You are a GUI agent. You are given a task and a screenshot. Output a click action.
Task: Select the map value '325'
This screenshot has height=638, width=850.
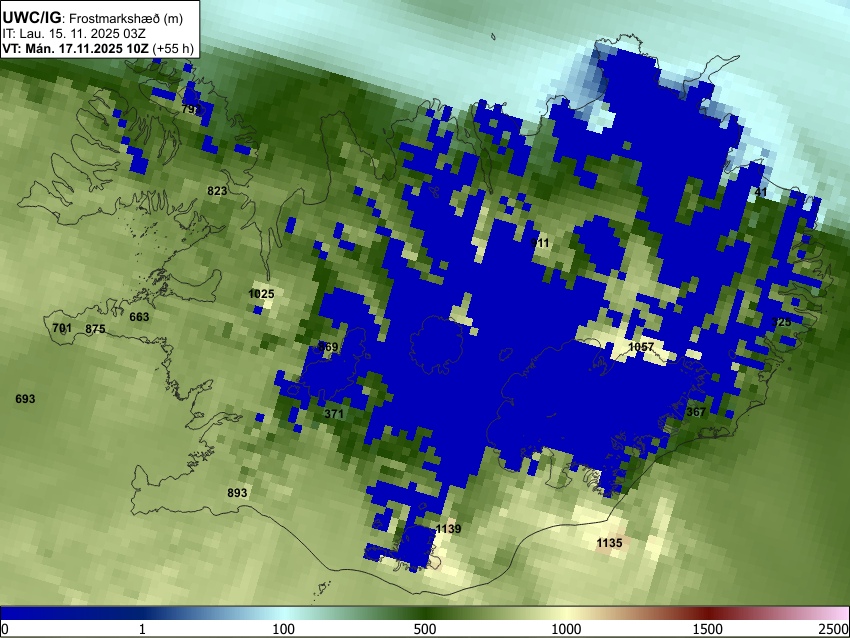tap(781, 321)
